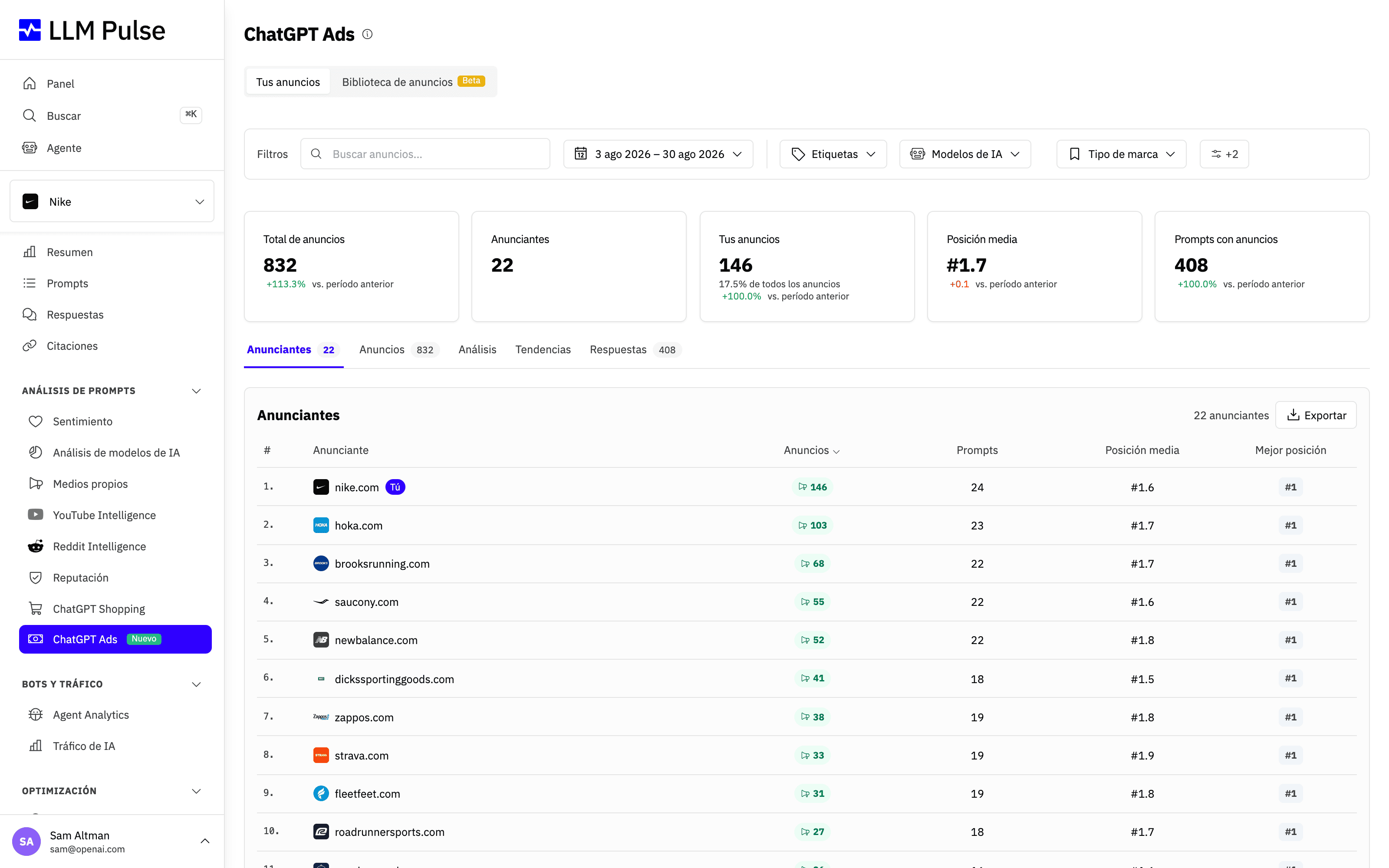Collapse the ANÁLISIS DE PROMPTS section

[196, 390]
